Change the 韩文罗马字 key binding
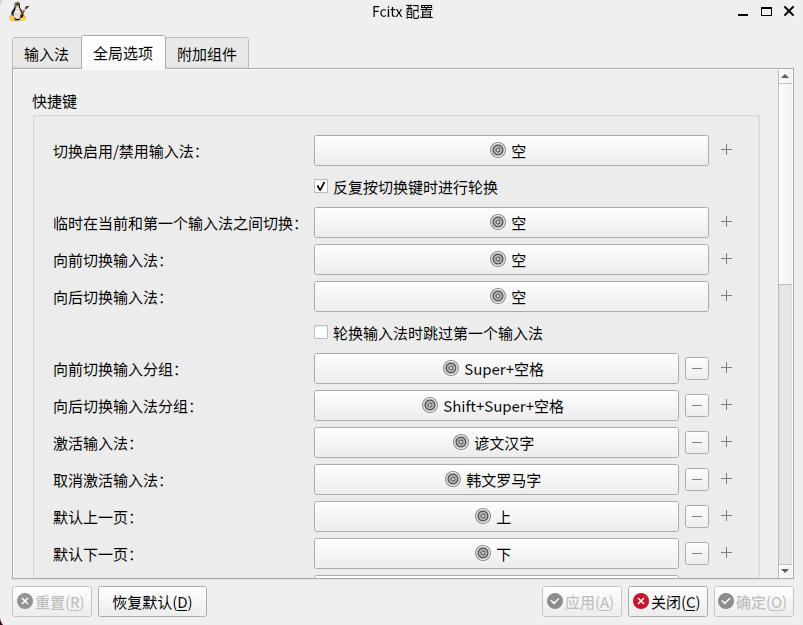 click(x=496, y=479)
